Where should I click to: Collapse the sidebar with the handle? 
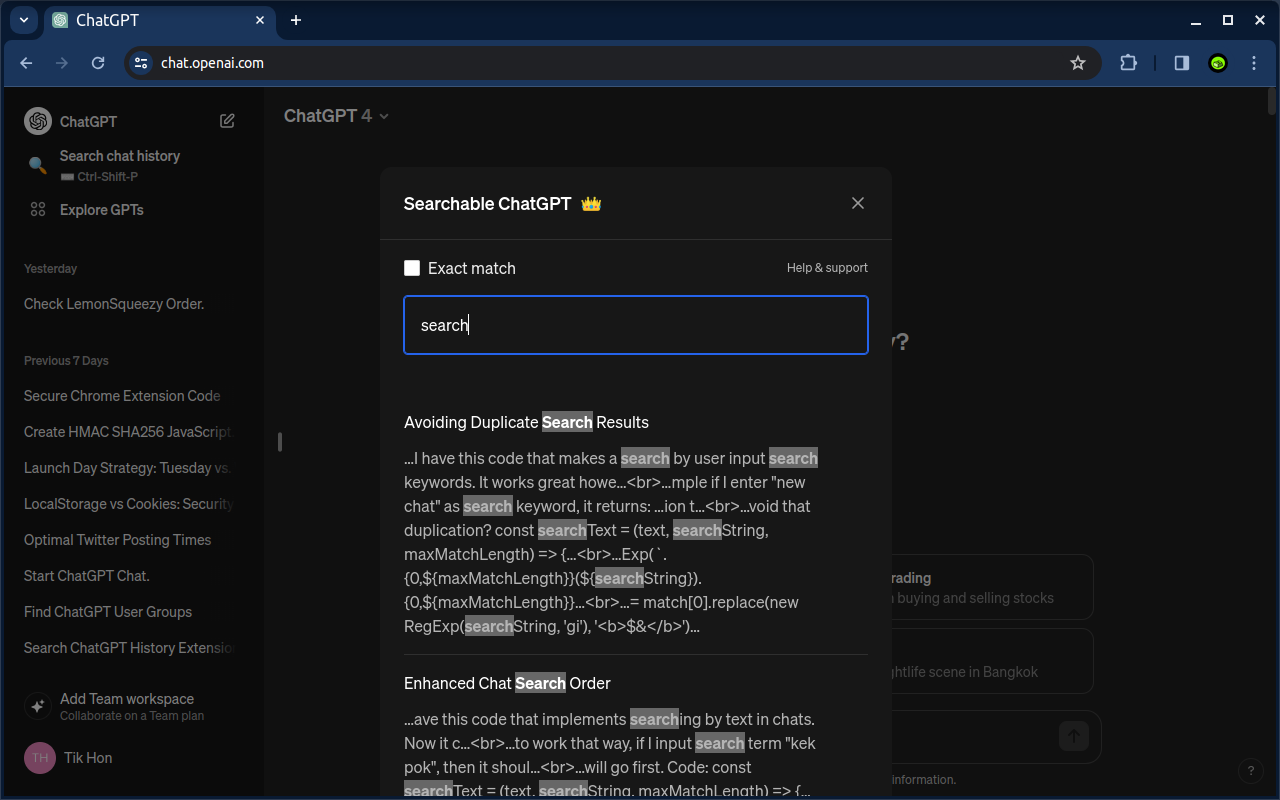280,441
